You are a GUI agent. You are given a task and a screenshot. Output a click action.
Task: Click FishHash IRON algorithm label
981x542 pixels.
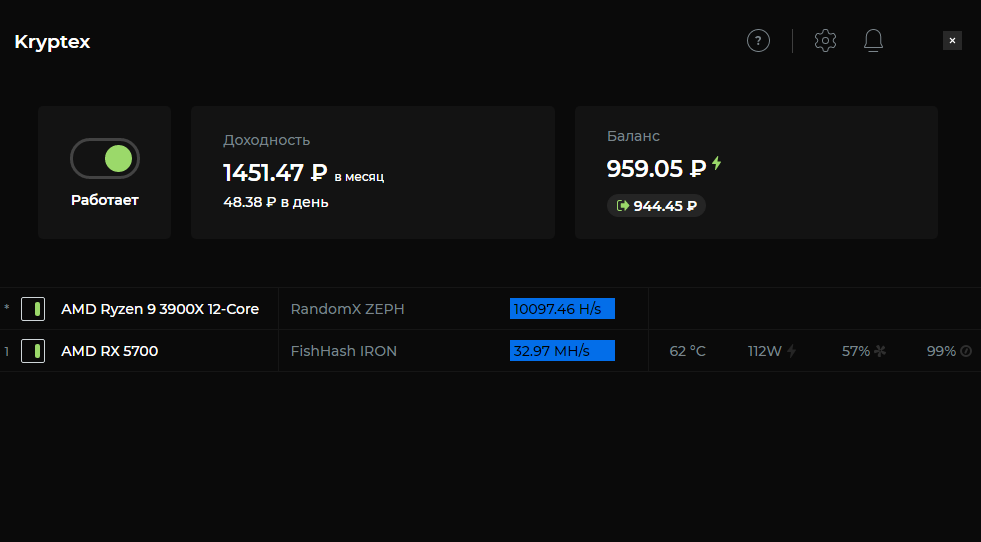coord(343,351)
